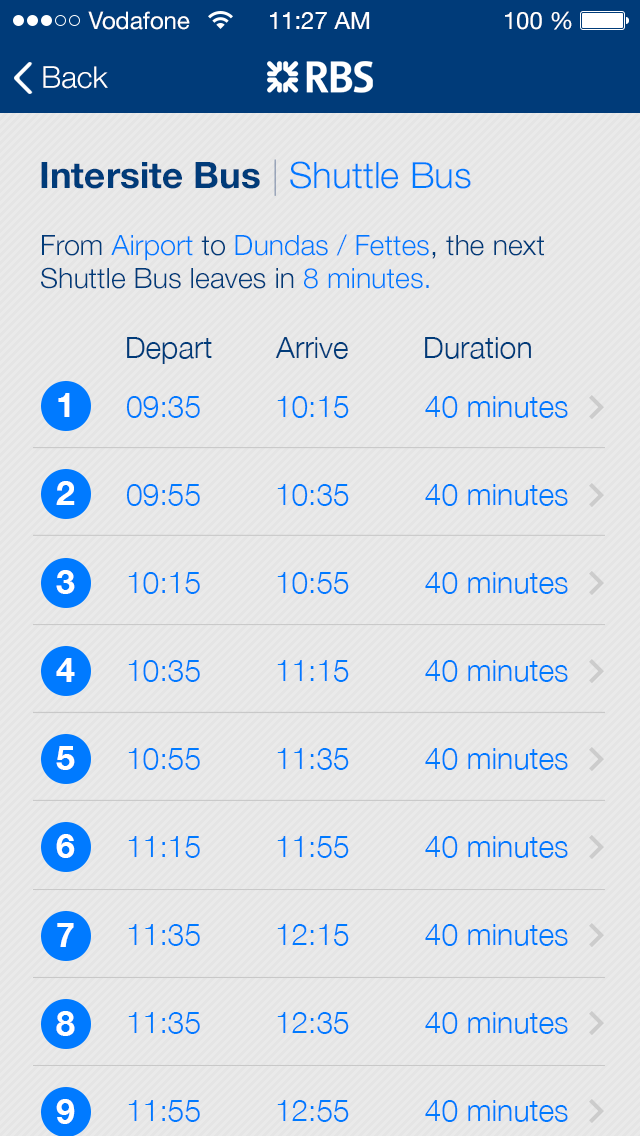The width and height of the screenshot is (640, 1136).
Task: Change the Dundas / Fettes destination
Action: click(x=331, y=246)
